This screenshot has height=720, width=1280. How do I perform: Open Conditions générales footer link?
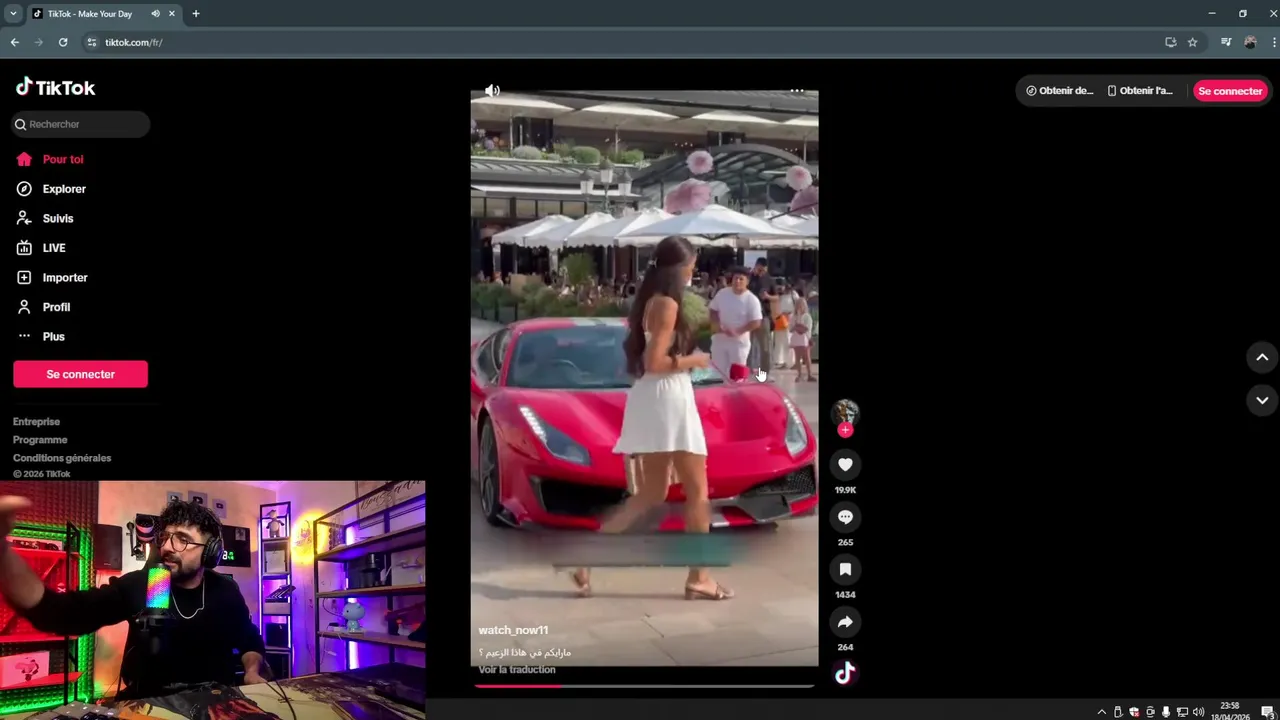[62, 457]
